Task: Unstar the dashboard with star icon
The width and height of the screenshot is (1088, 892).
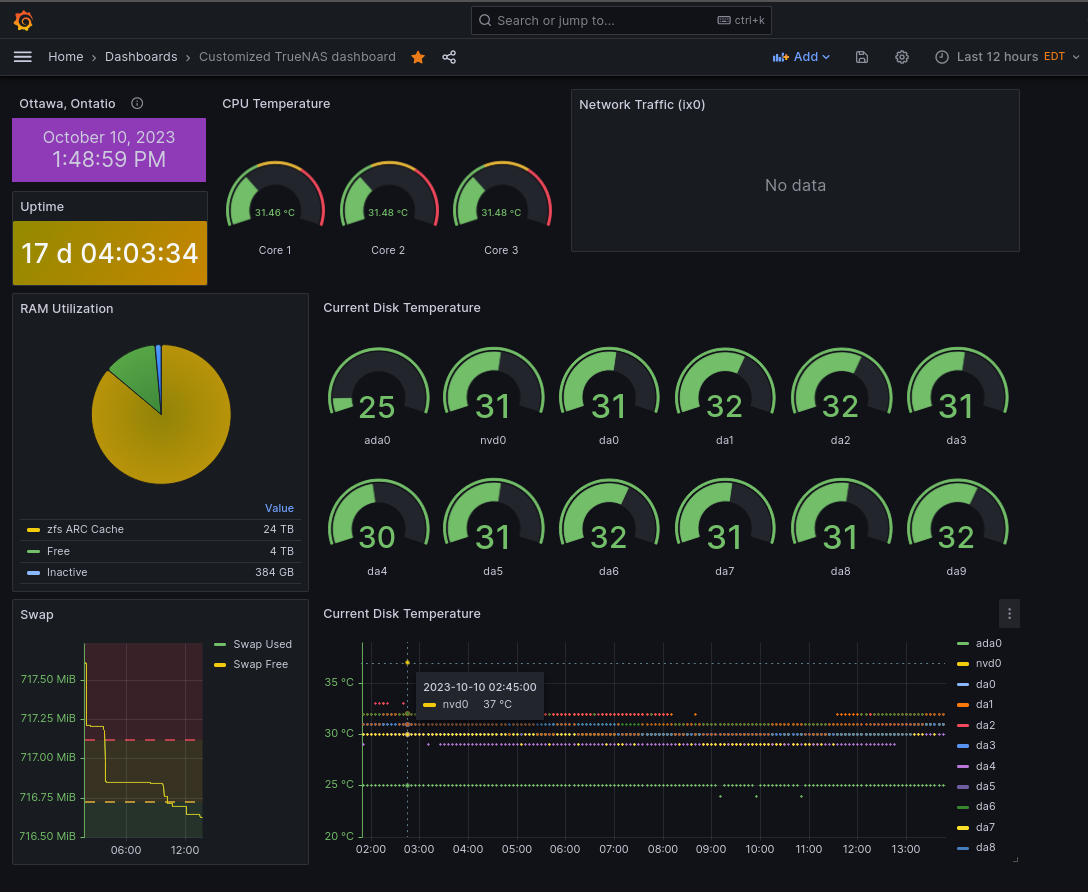Action: pos(418,57)
